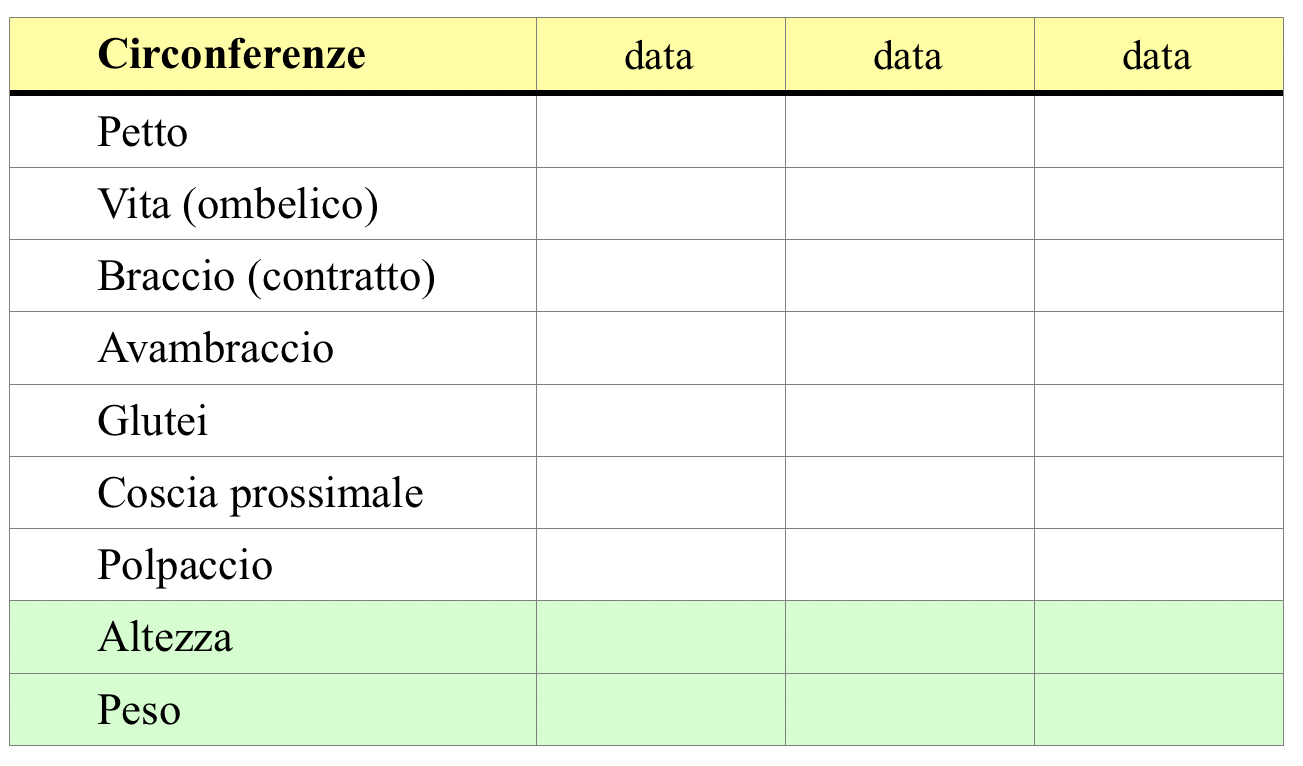
Task: Click the Coscia prossimale row label
Action: tap(260, 492)
